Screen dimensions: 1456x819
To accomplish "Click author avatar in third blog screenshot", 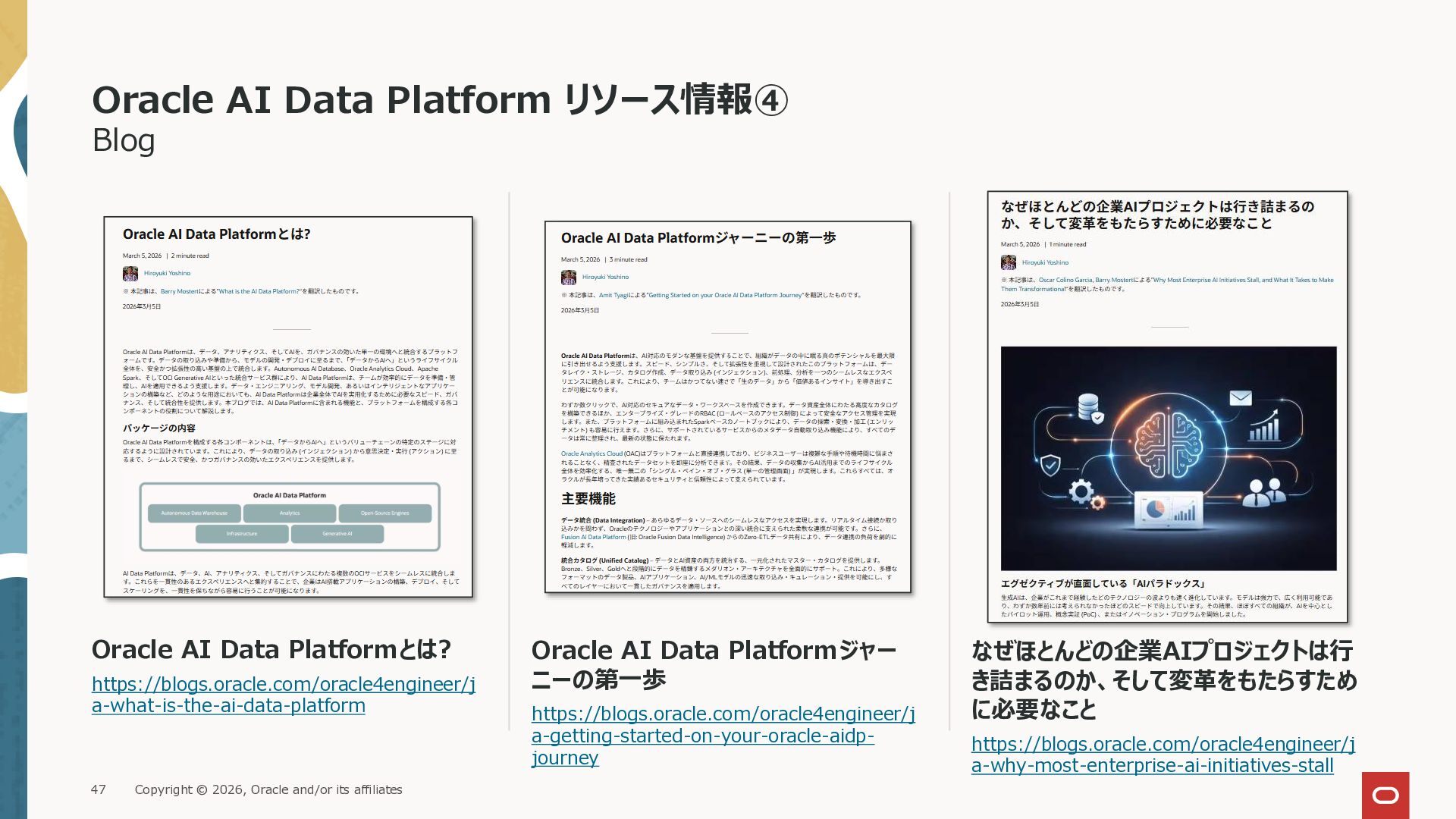I will (x=1008, y=262).
